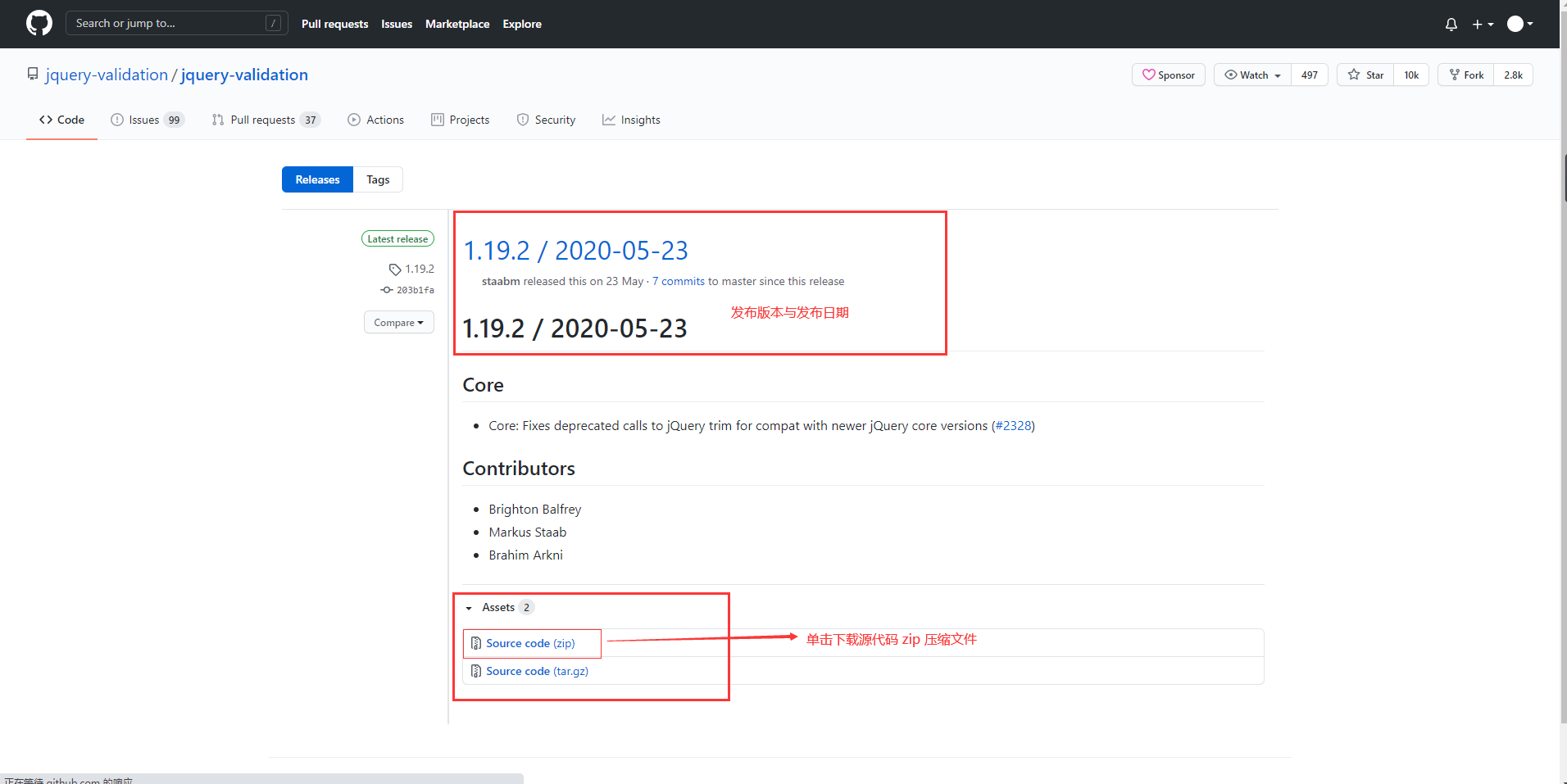Select the Releases button
The height and width of the screenshot is (784, 1567).
pyautogui.click(x=317, y=179)
